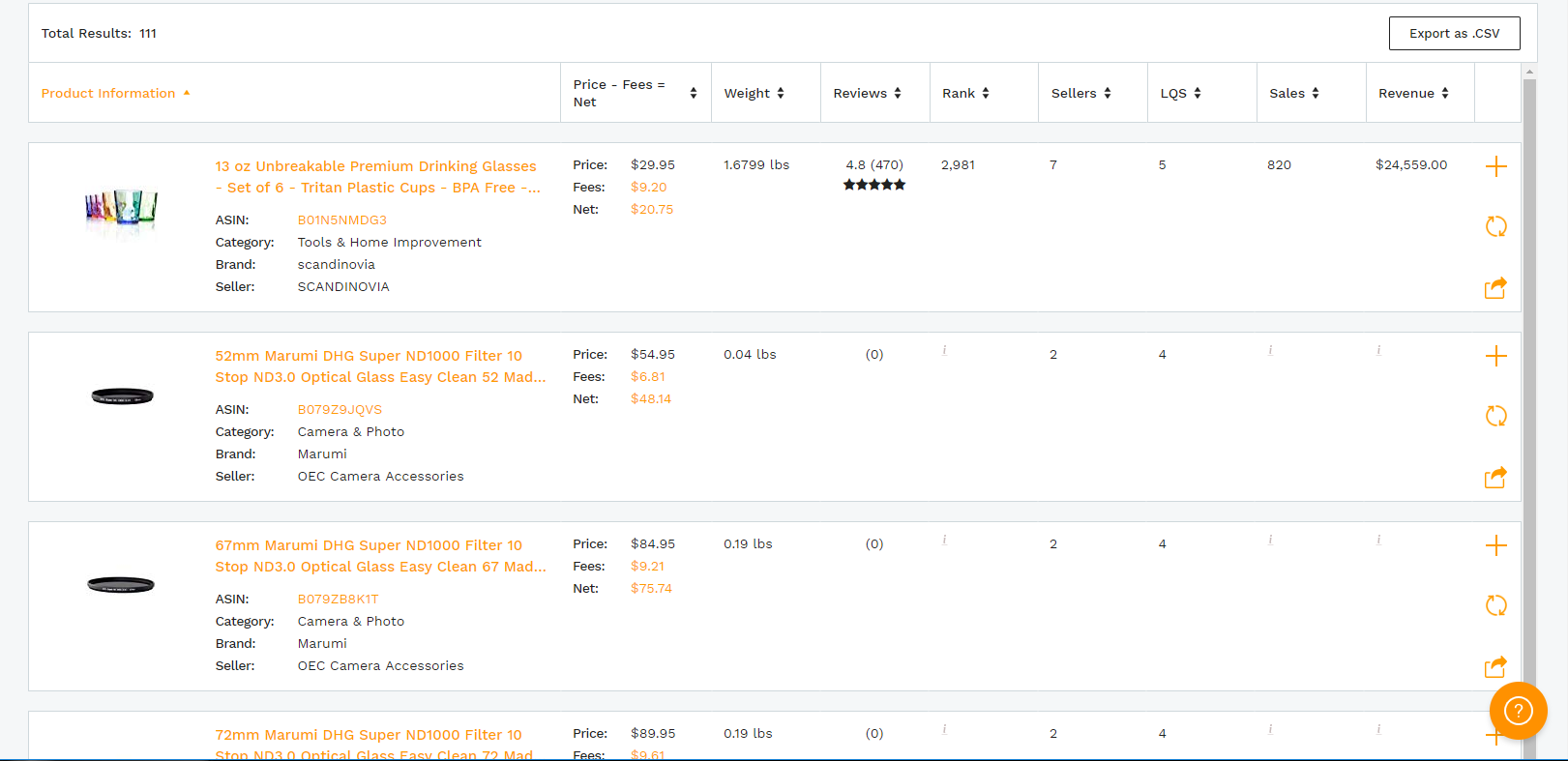Image resolution: width=1568 pixels, height=761 pixels.
Task: Sort table by Weight
Action: [754, 93]
